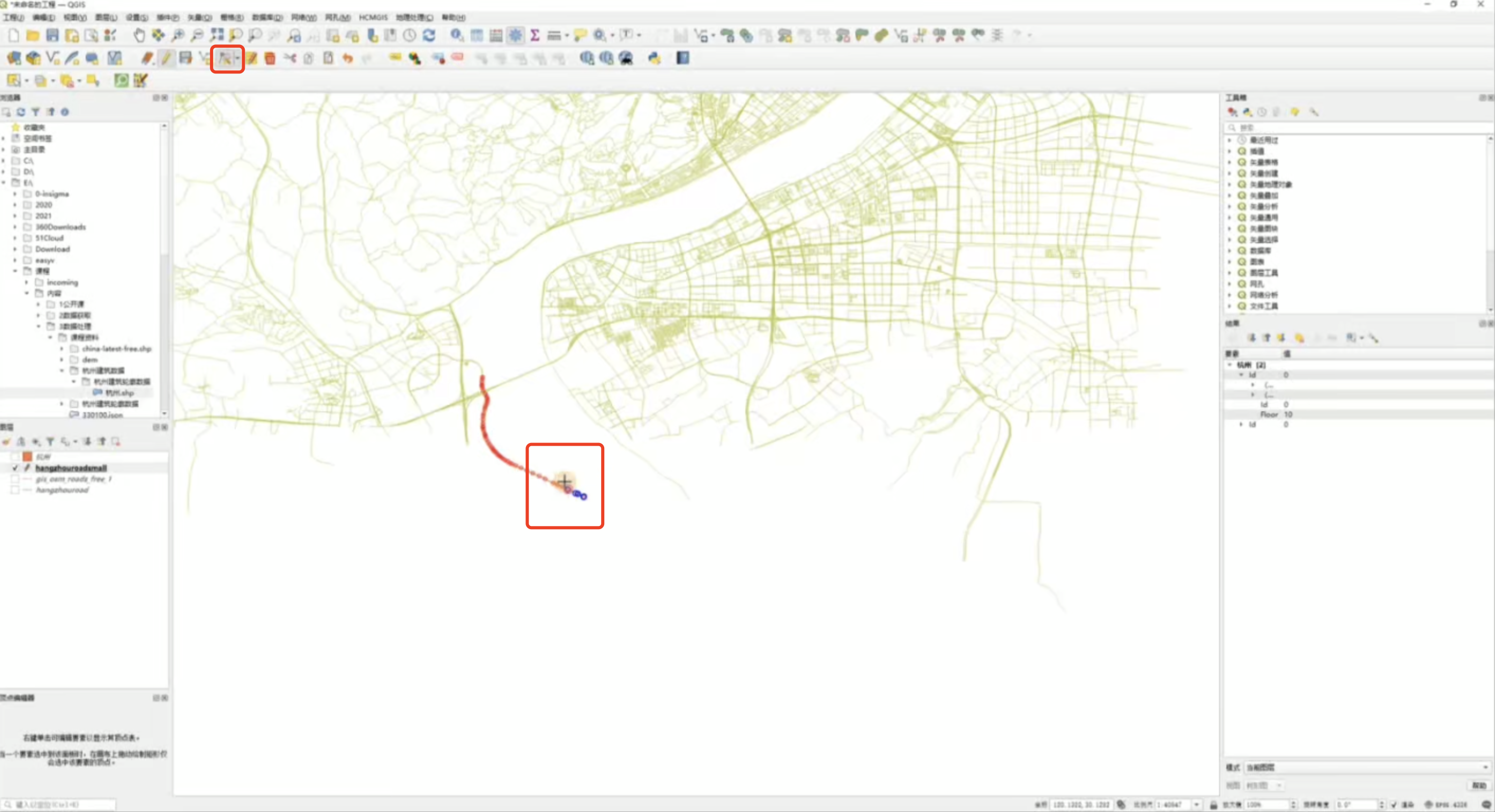Image resolution: width=1495 pixels, height=812 pixels.
Task: Click the Refresh map icon
Action: coord(429,35)
